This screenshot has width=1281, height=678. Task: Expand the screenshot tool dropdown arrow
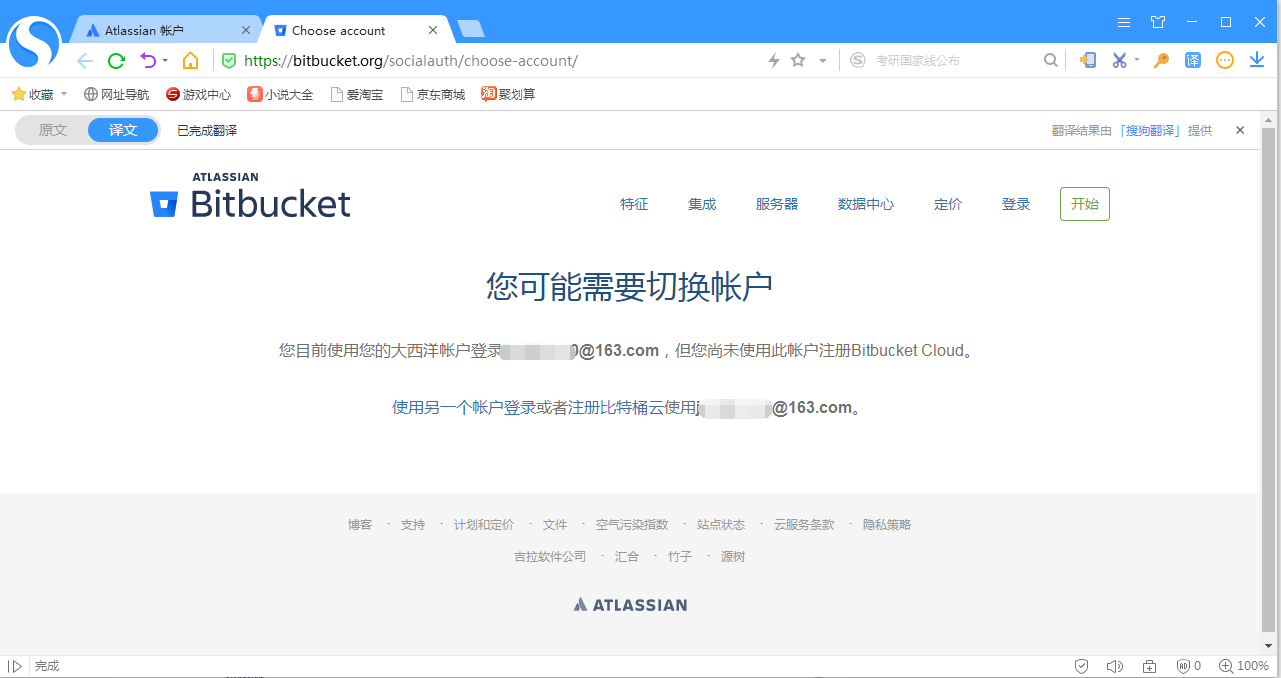[x=1137, y=60]
